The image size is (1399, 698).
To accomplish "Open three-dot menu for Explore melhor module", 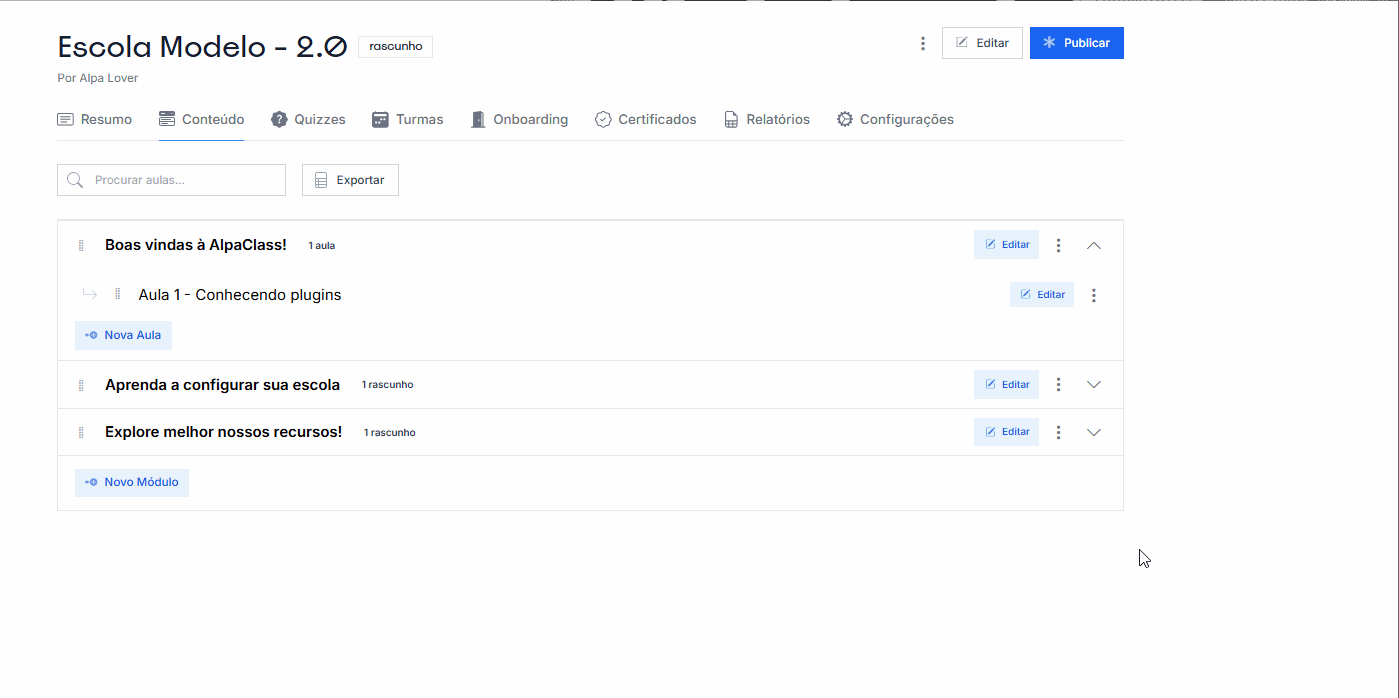I will [1058, 433].
